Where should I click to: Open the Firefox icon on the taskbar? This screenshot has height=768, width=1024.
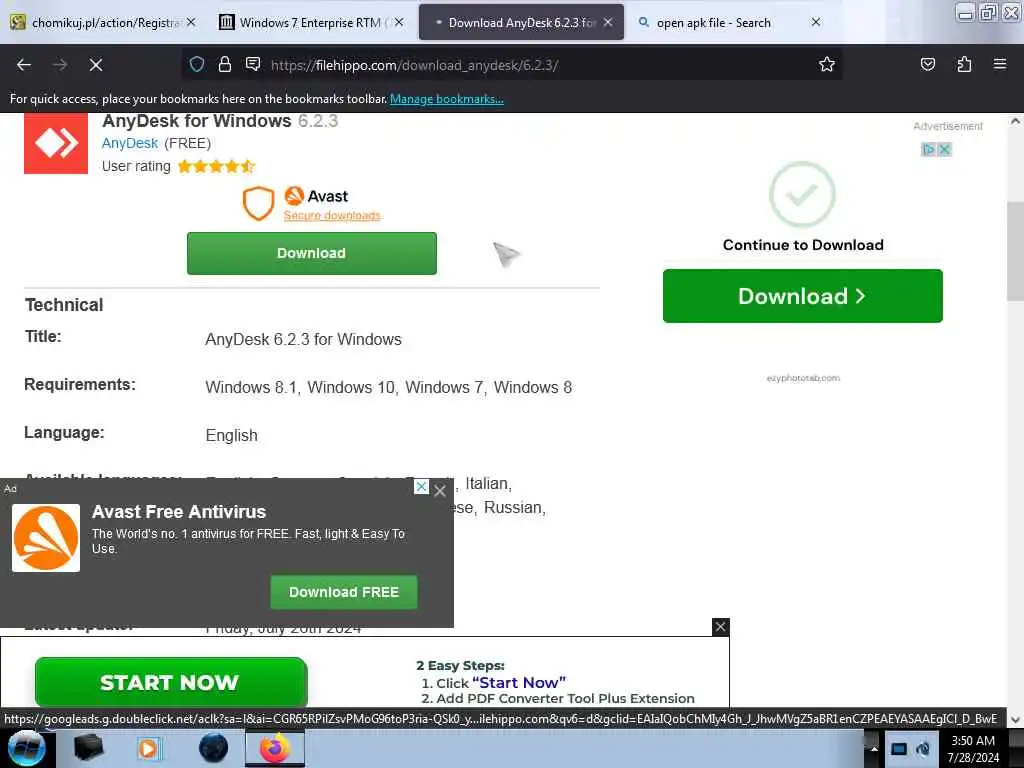coord(275,748)
